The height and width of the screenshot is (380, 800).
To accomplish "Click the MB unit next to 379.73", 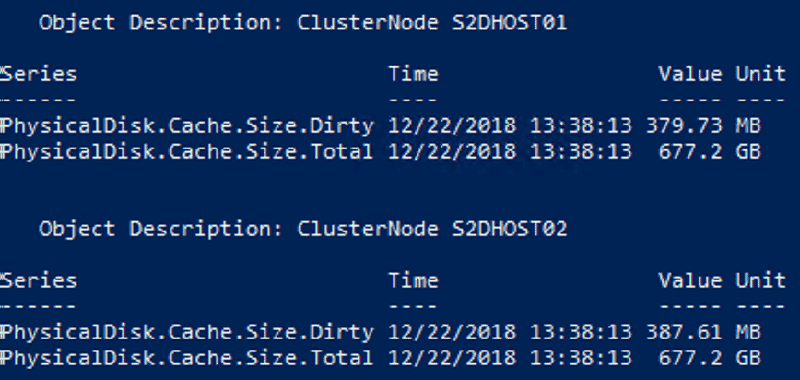I will tap(748, 125).
